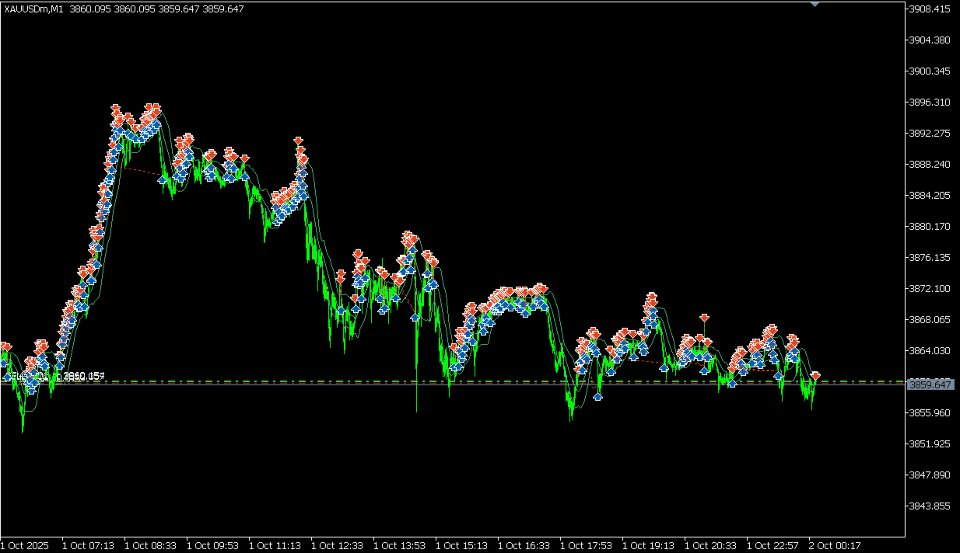The height and width of the screenshot is (553, 960).
Task: Click time axis label 2 Oct 00:17
Action: 835,546
